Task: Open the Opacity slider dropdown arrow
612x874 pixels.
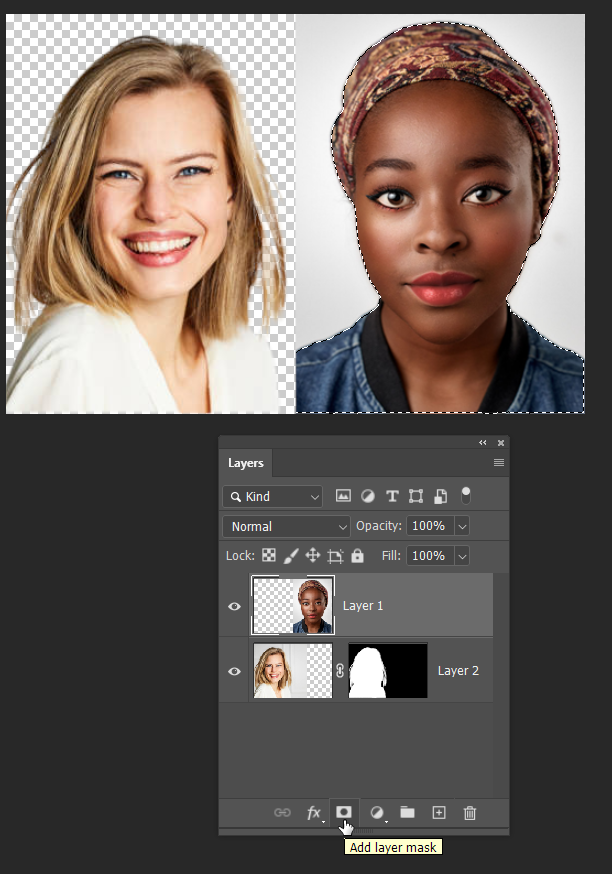Action: pos(462,526)
